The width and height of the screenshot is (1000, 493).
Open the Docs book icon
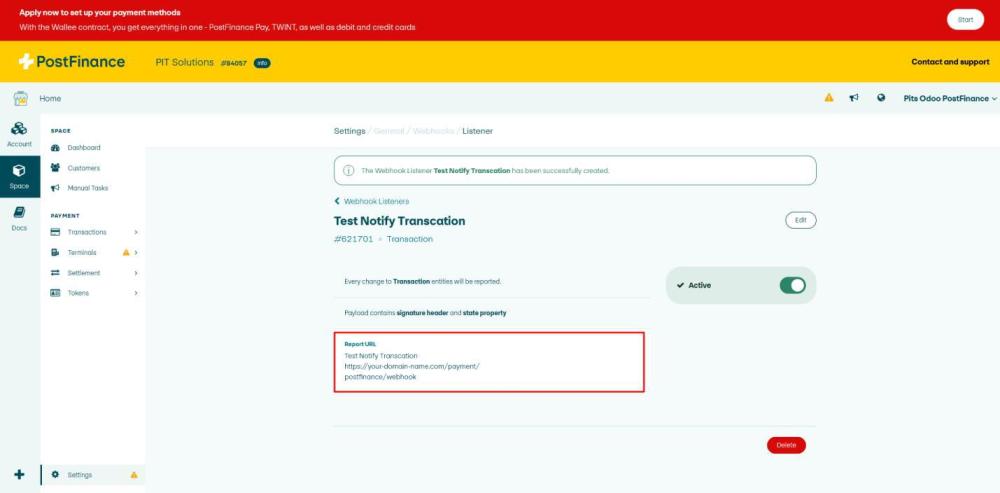pos(19,212)
